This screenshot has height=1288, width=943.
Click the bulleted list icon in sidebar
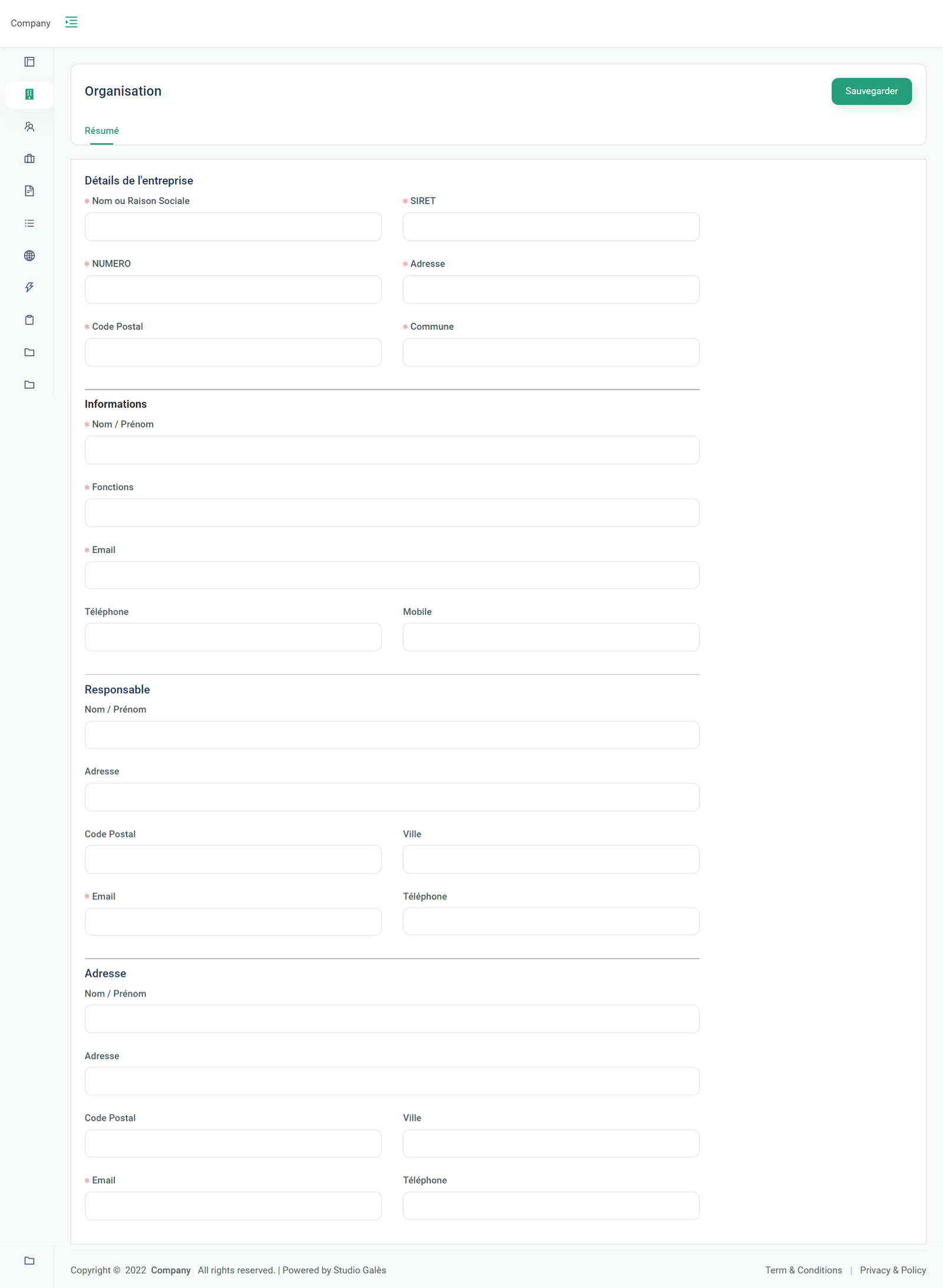pos(29,223)
